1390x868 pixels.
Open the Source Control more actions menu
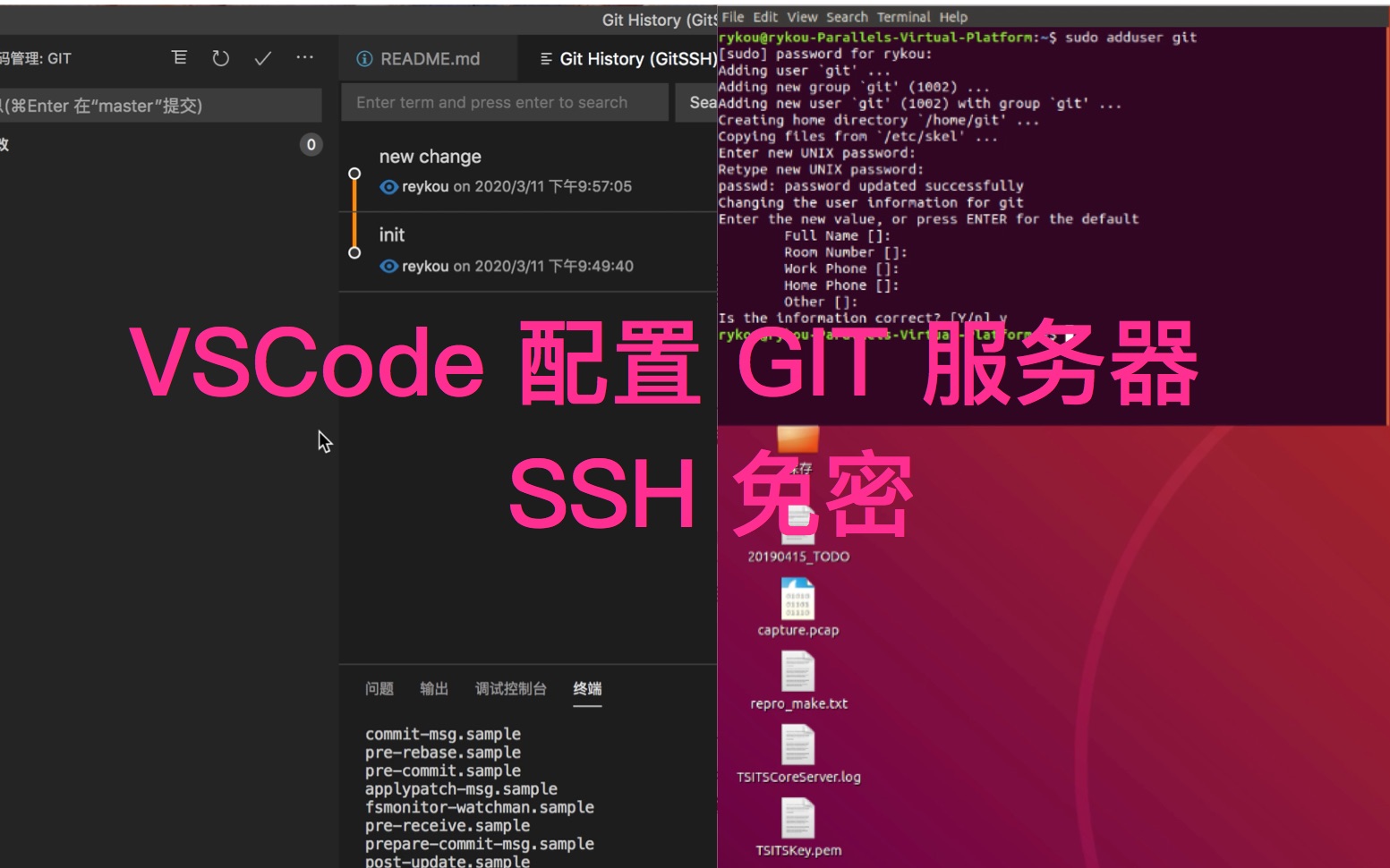click(305, 57)
